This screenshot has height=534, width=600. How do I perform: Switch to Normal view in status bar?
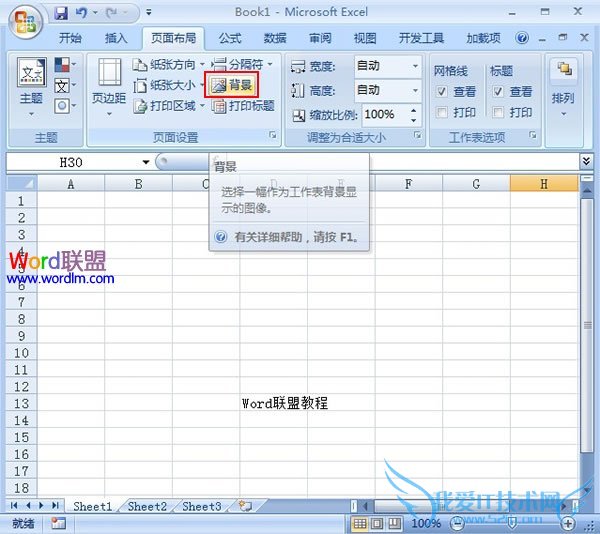tap(360, 523)
